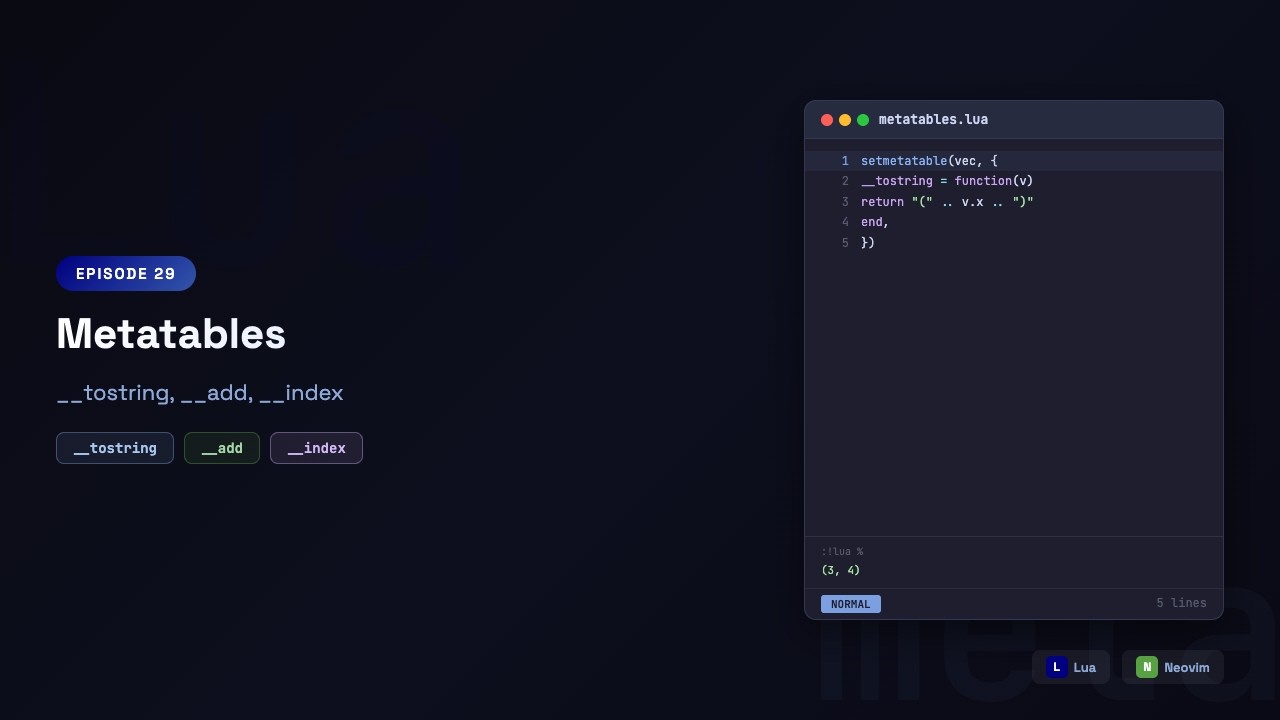Click the green maximize dot in the editor title bar
Viewport: 1280px width, 720px height.
(x=863, y=120)
